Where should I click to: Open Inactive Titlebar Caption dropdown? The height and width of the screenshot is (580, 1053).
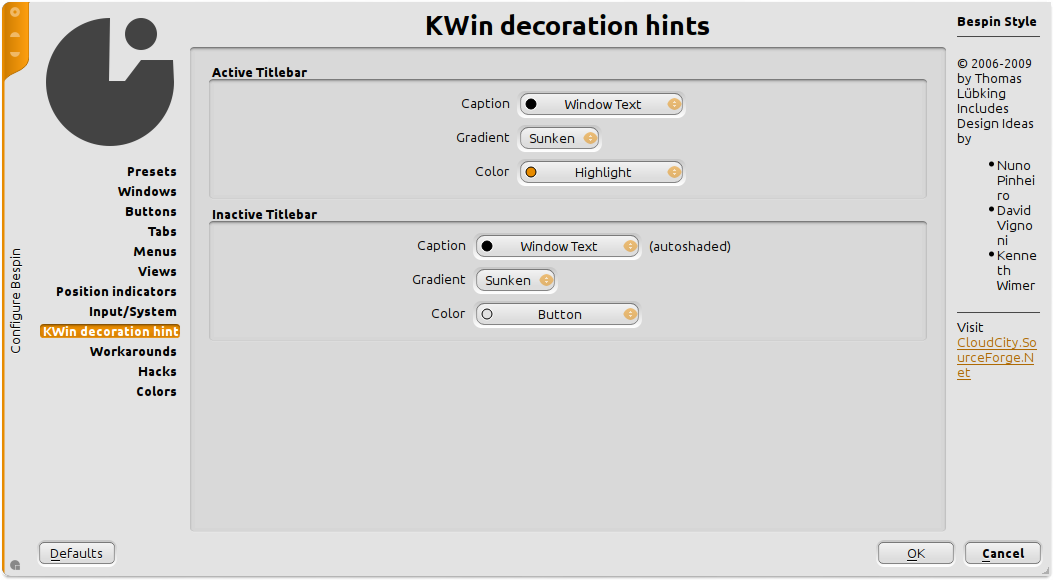click(x=557, y=246)
